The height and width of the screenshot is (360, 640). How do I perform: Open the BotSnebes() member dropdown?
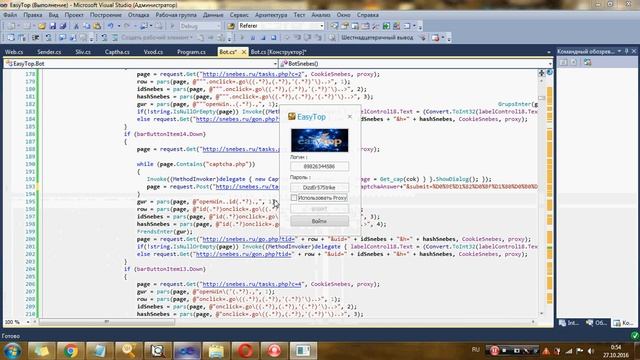point(550,64)
